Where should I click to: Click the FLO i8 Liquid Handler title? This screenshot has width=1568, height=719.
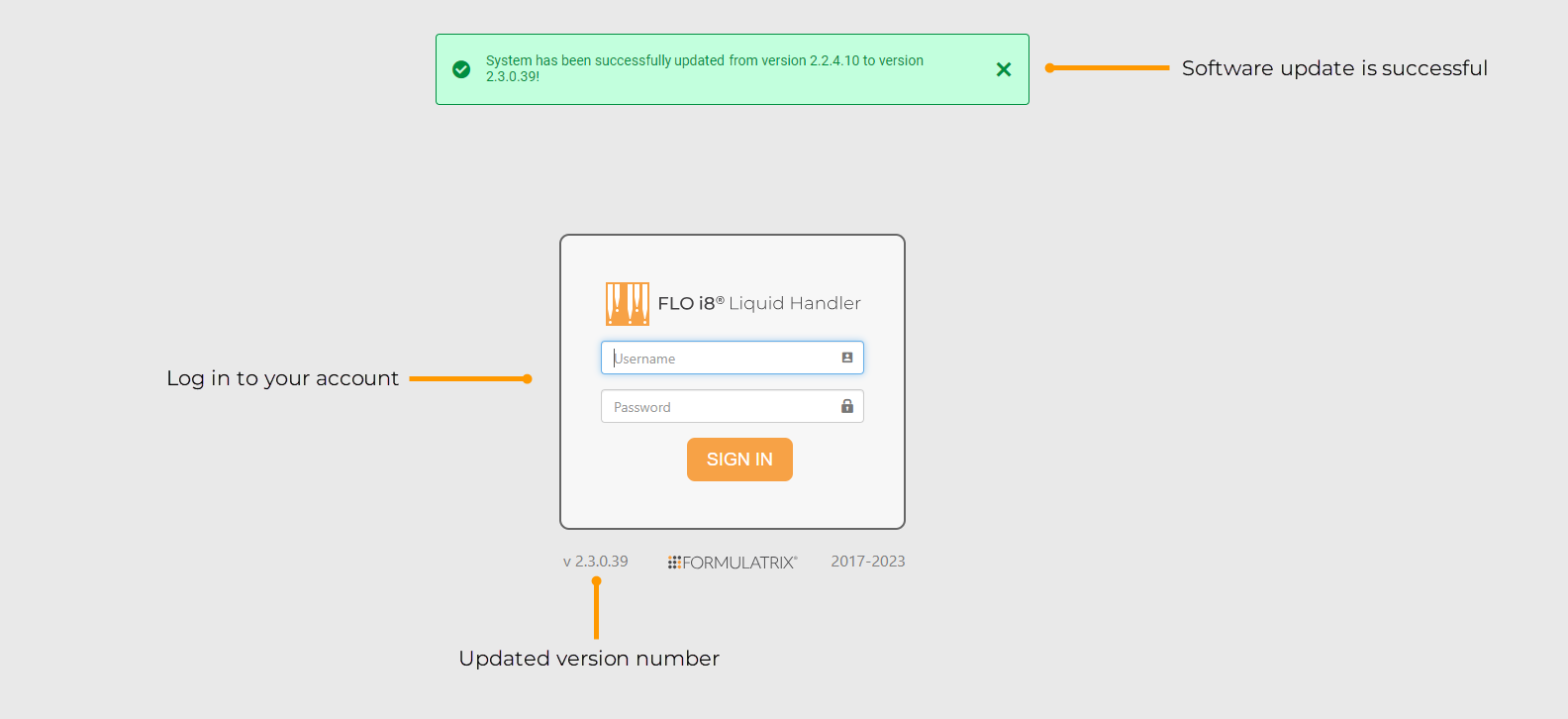tap(759, 303)
